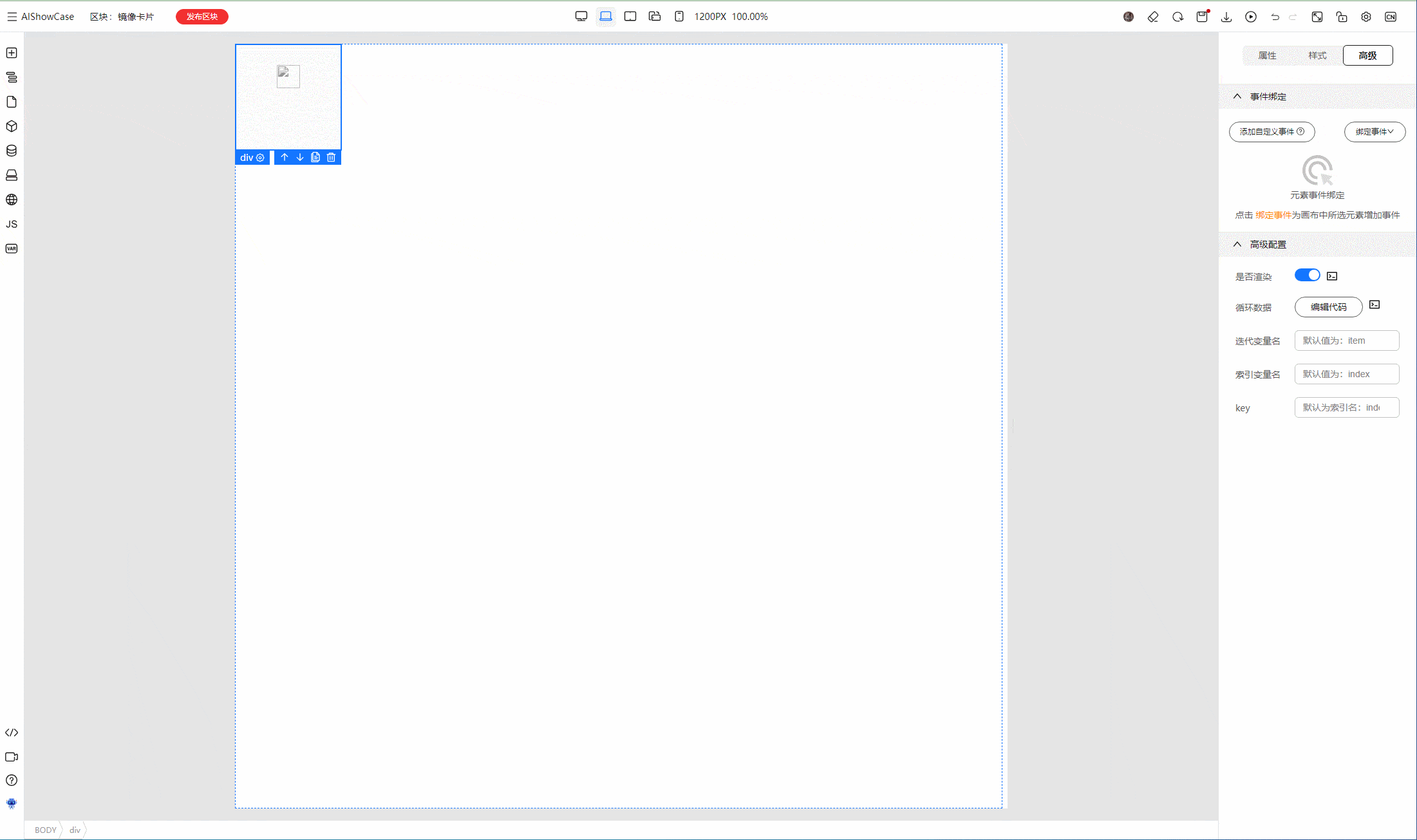The height and width of the screenshot is (840, 1417).
Task: Toggle code mode icon beside 是否渲染 switch
Action: [x=1332, y=276]
